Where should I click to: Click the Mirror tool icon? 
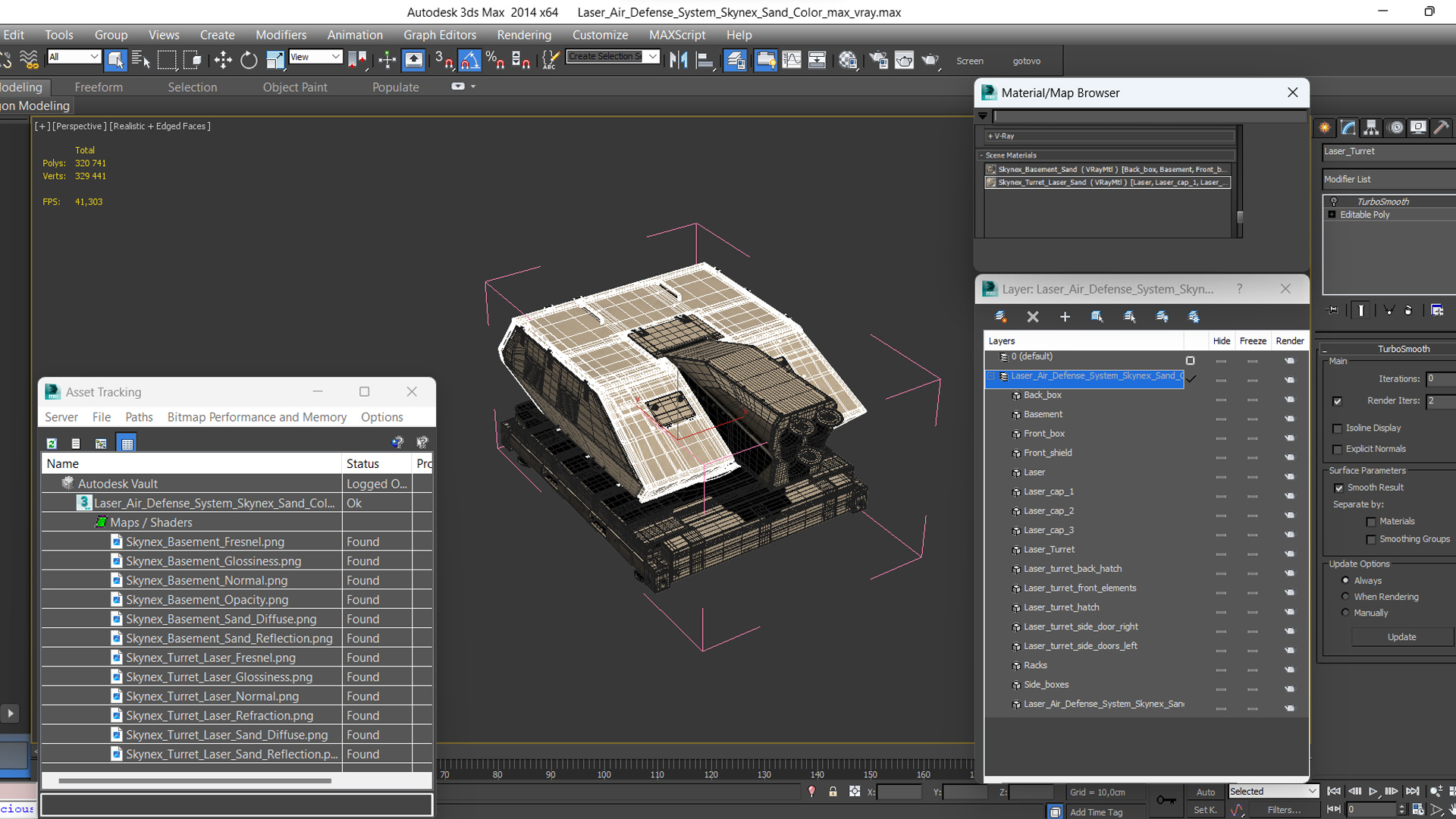pos(679,60)
